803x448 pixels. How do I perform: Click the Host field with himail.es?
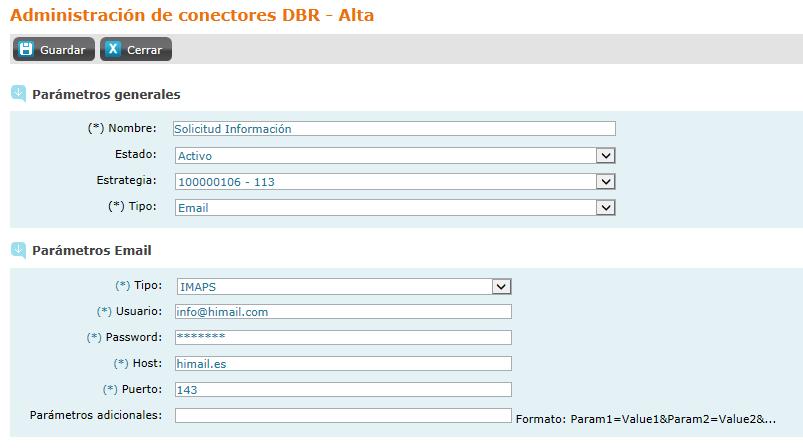coord(343,364)
